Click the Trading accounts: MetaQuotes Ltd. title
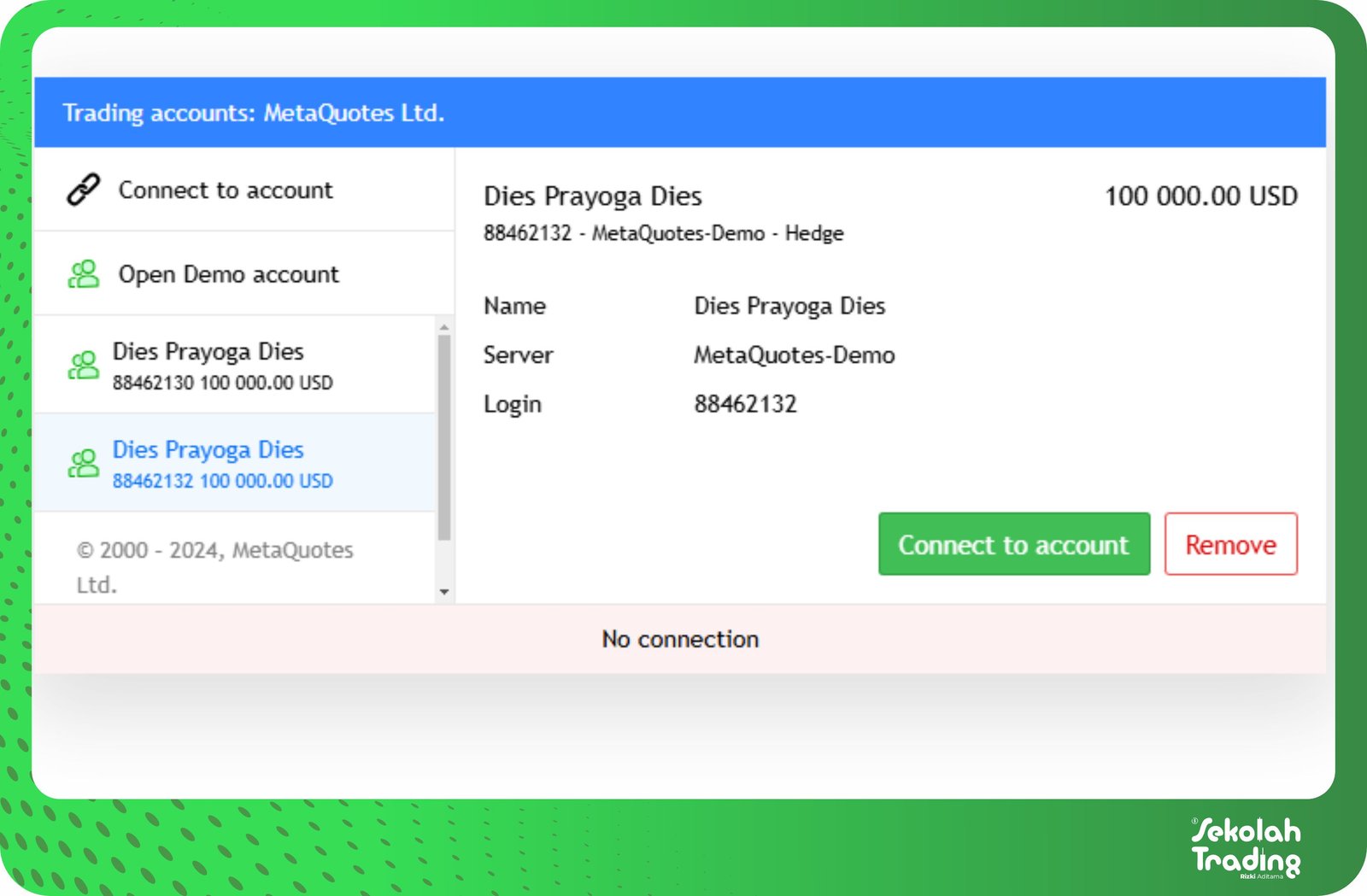 click(x=254, y=113)
